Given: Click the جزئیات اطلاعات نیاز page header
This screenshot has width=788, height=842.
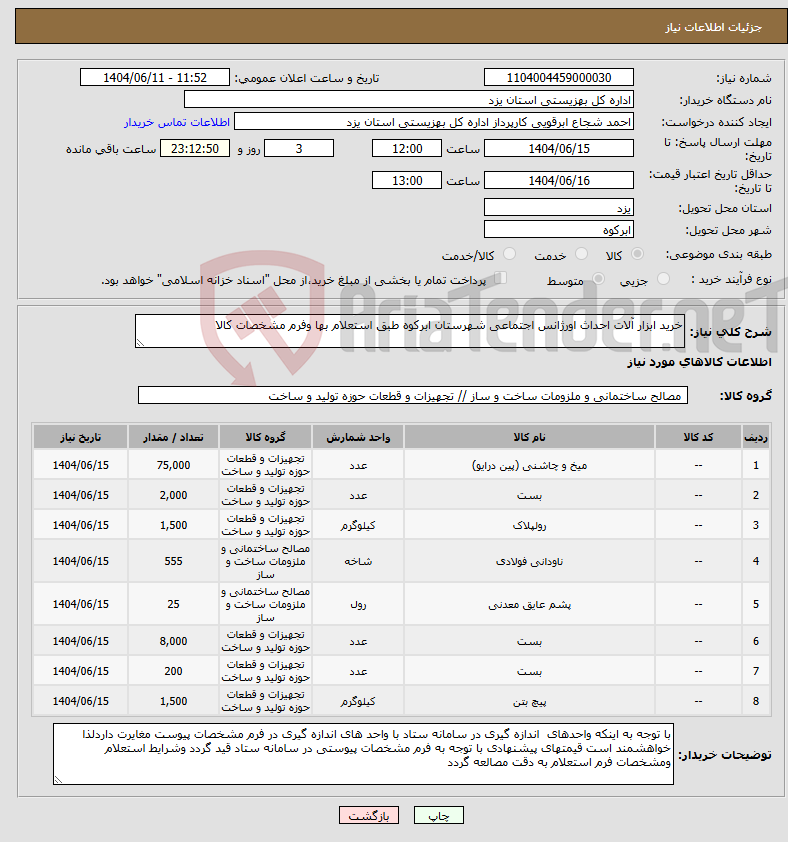Looking at the screenshot, I should point(713,27).
